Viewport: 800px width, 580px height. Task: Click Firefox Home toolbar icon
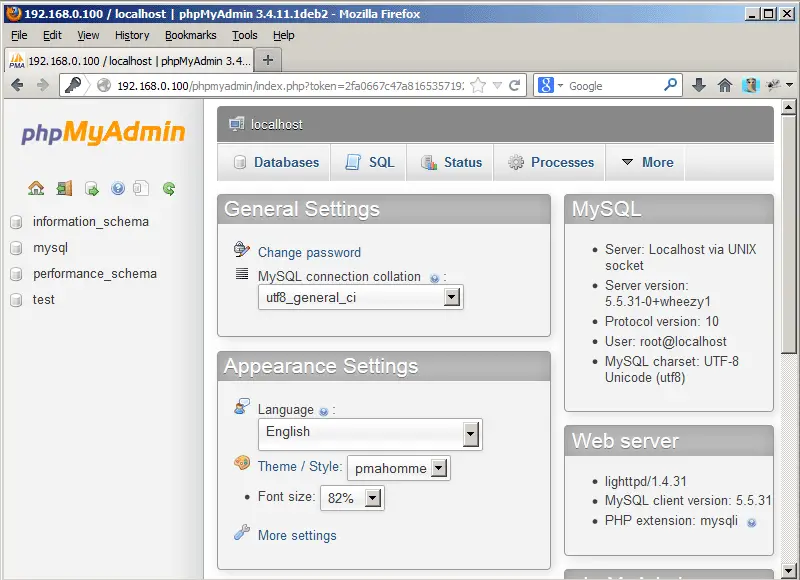tap(725, 85)
